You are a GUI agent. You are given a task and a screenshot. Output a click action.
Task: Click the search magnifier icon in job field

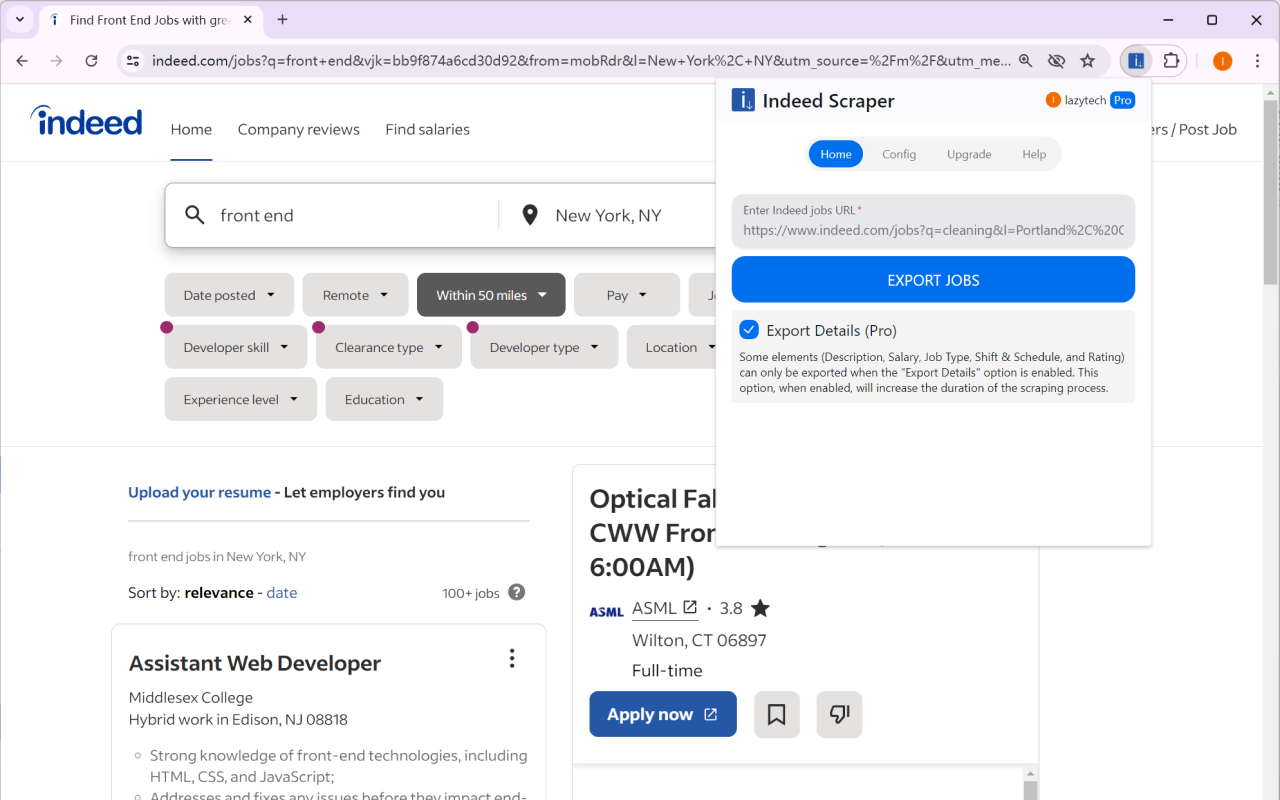(195, 215)
